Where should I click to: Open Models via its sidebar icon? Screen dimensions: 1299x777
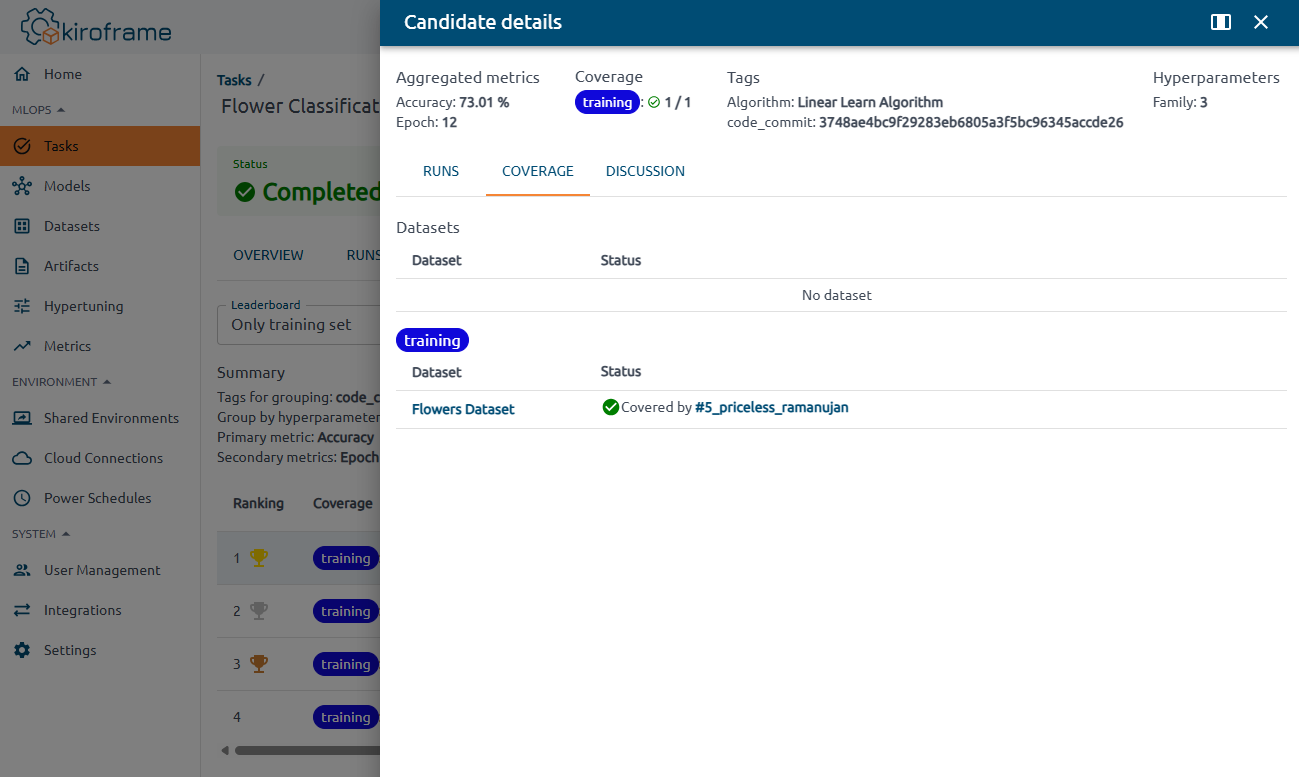22,186
